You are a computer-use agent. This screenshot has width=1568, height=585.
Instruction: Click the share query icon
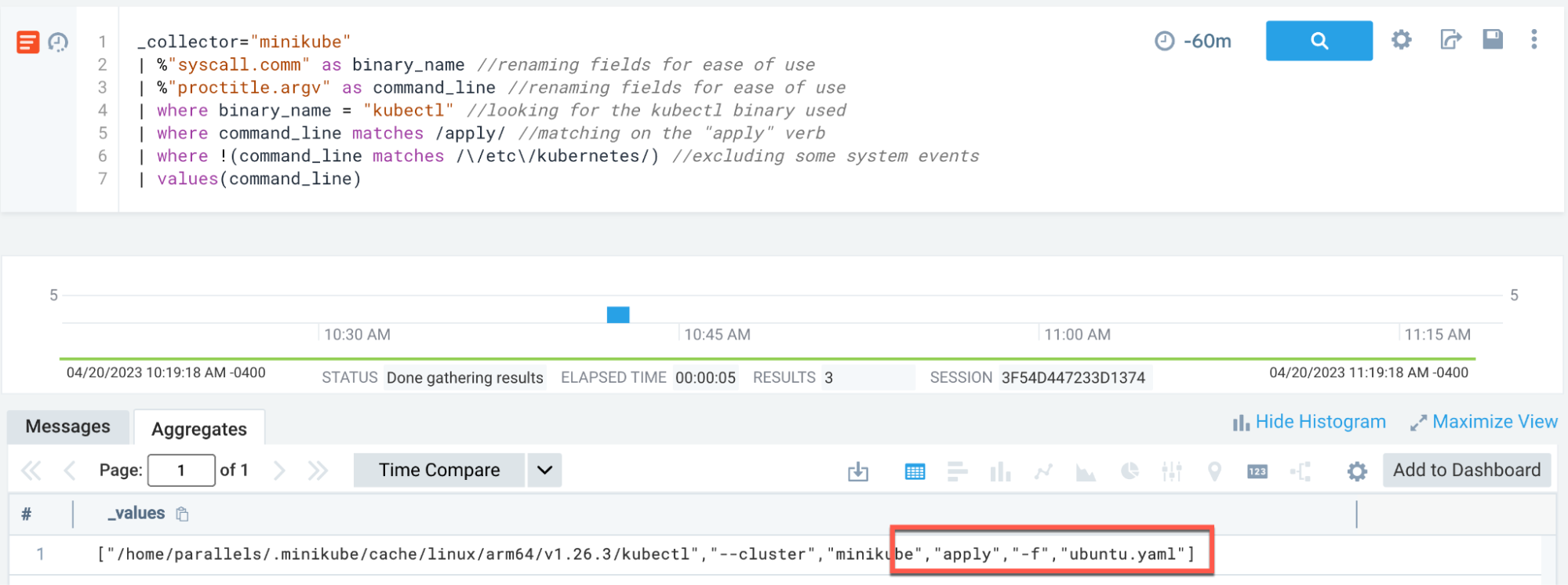(x=1450, y=40)
